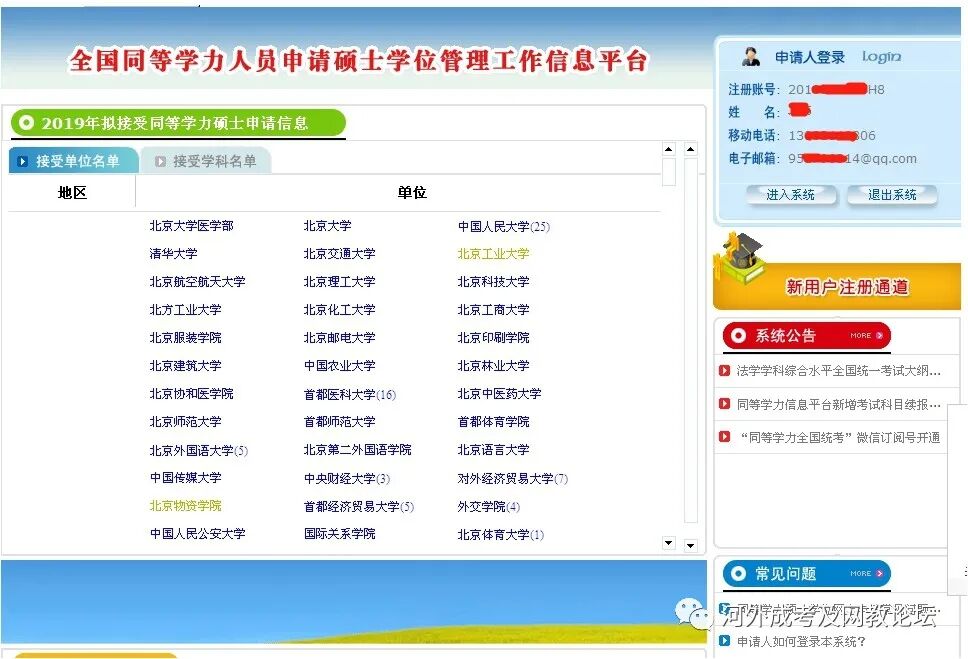Image resolution: width=968 pixels, height=659 pixels.
Task: Click the 进入系统 button
Action: click(791, 195)
